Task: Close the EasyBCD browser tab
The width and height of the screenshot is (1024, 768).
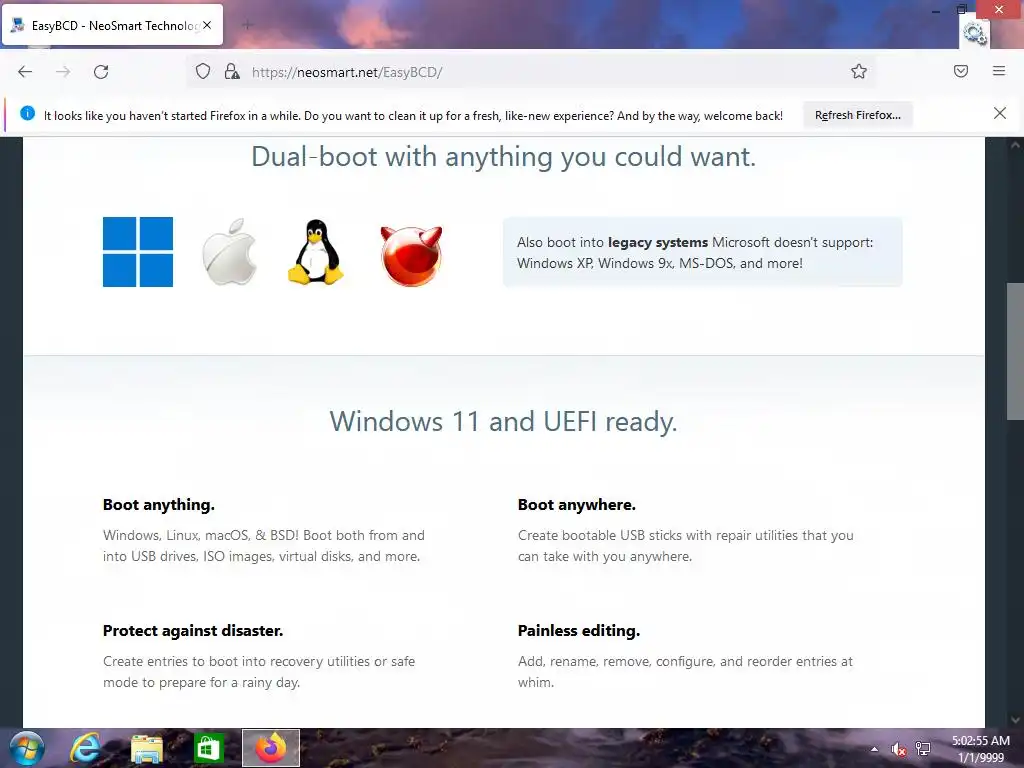Action: (x=207, y=25)
